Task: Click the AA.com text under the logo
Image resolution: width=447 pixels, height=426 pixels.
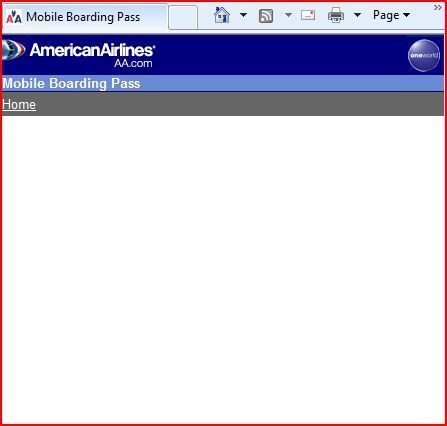Action: (x=133, y=63)
